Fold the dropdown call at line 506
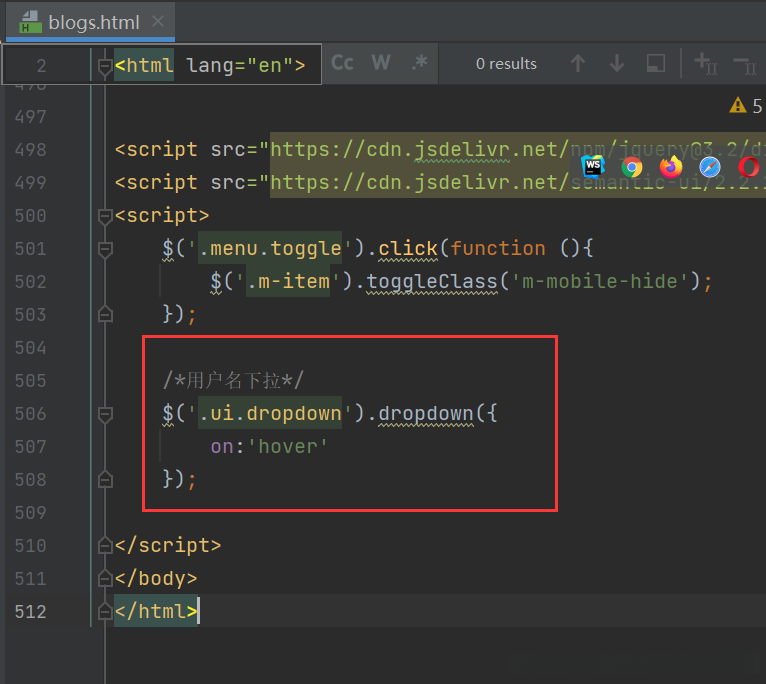Screen dimensions: 766x684 coord(105,414)
